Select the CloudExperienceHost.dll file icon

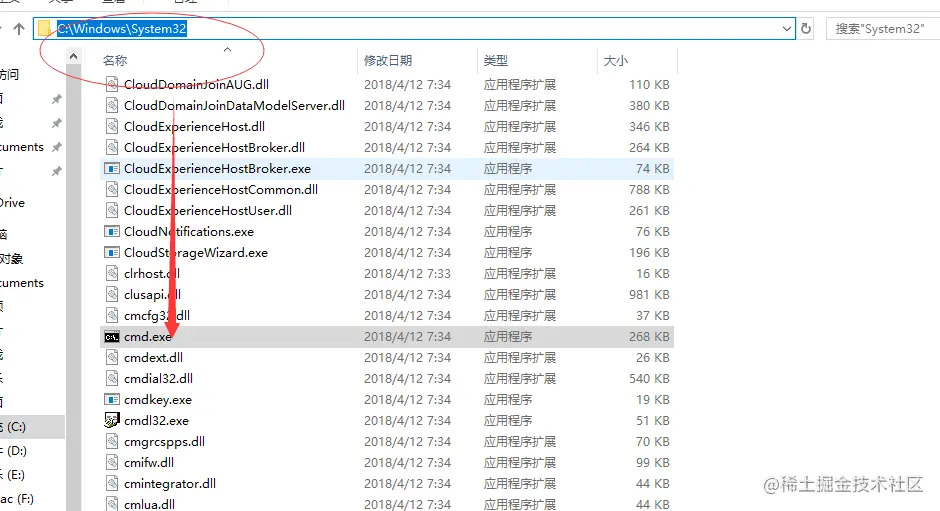coord(112,127)
